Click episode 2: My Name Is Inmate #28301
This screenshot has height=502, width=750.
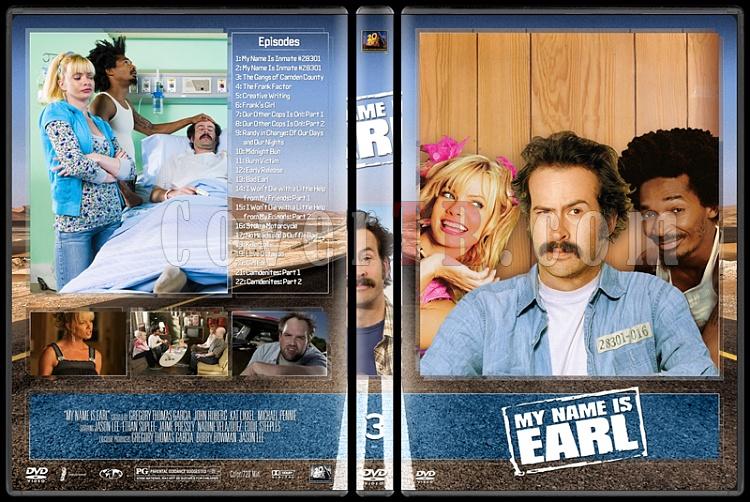[278, 68]
